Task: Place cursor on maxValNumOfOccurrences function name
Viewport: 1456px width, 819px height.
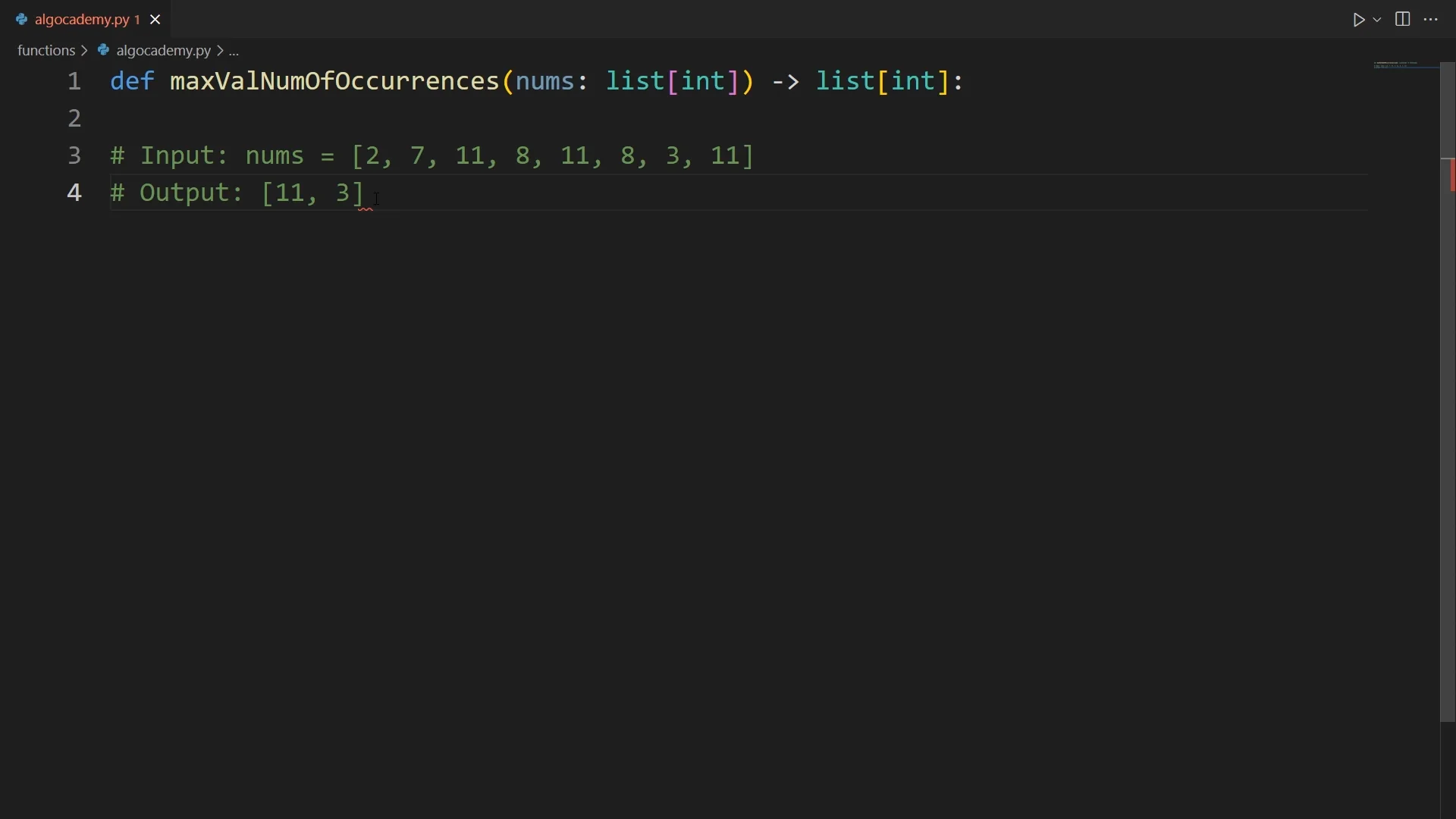Action: [334, 82]
